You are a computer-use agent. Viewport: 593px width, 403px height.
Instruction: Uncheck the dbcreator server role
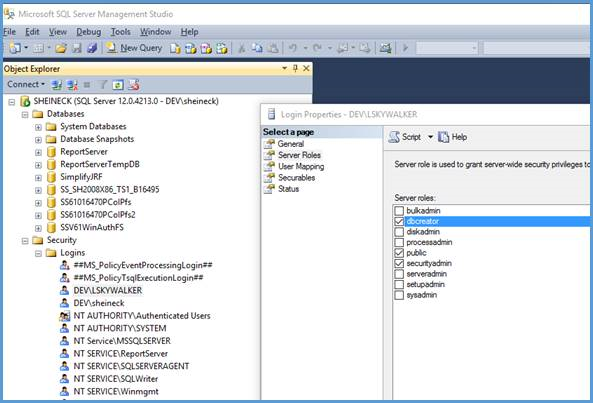click(x=399, y=221)
